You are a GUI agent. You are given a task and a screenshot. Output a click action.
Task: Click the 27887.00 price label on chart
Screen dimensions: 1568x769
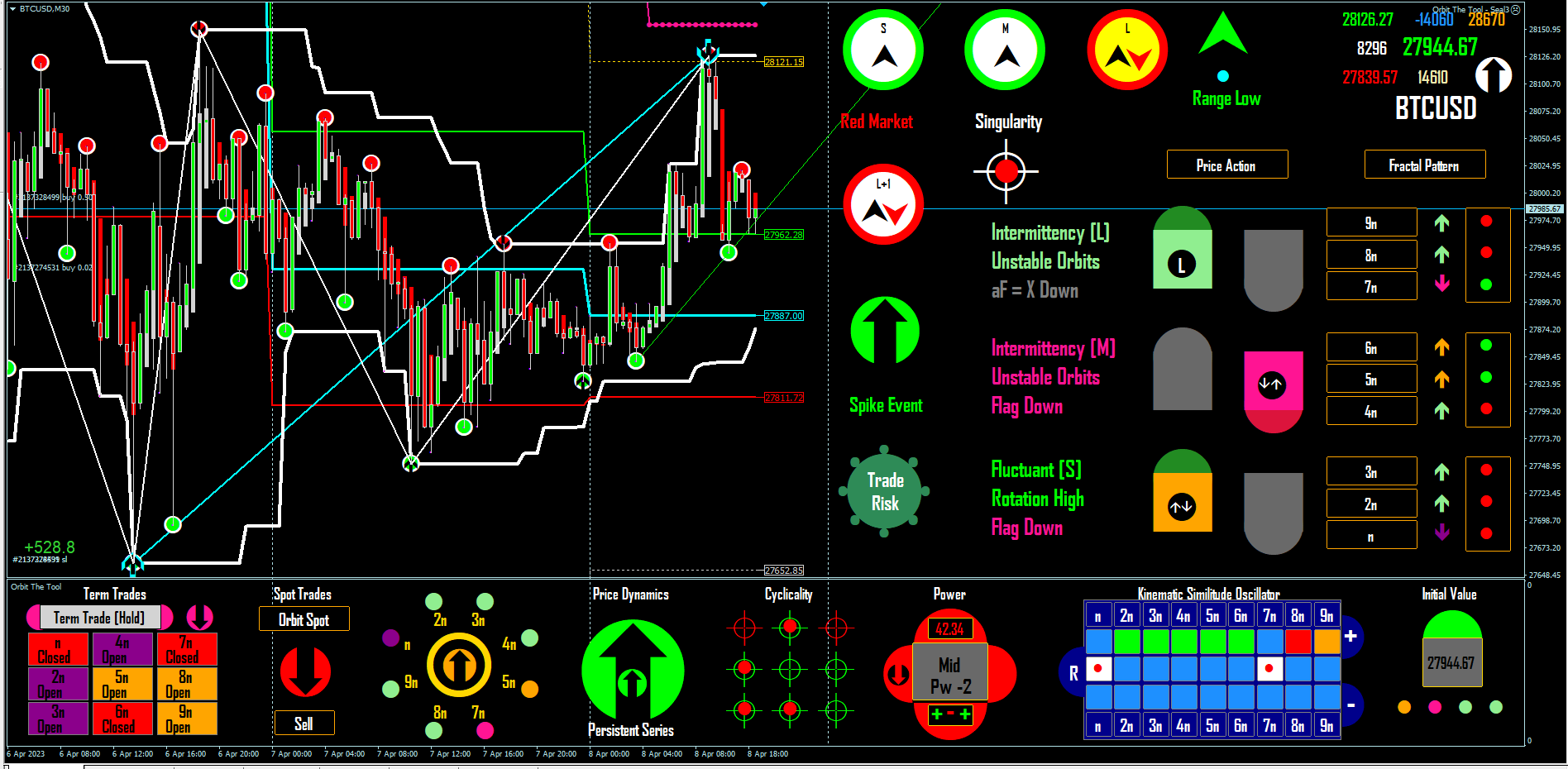[x=783, y=316]
